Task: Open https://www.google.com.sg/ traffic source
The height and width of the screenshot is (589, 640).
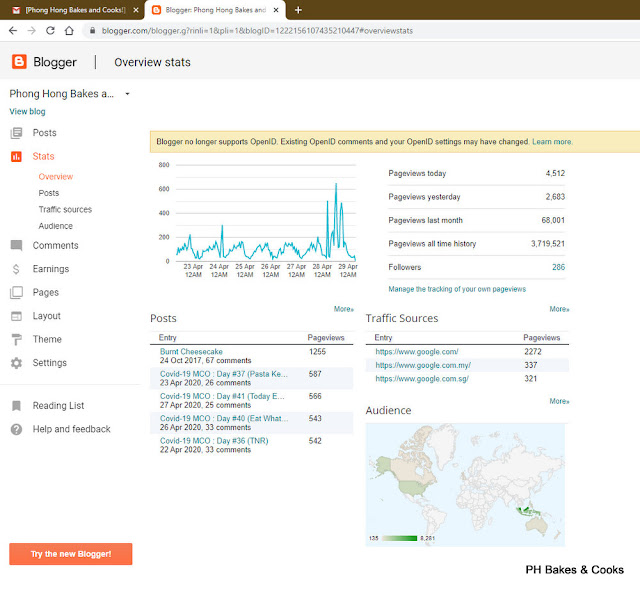Action: 422,379
